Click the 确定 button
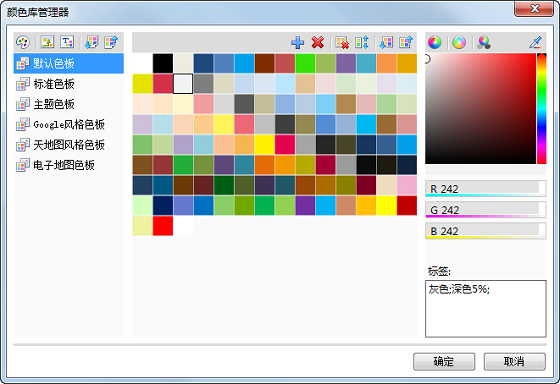Image resolution: width=560 pixels, height=384 pixels. point(444,361)
